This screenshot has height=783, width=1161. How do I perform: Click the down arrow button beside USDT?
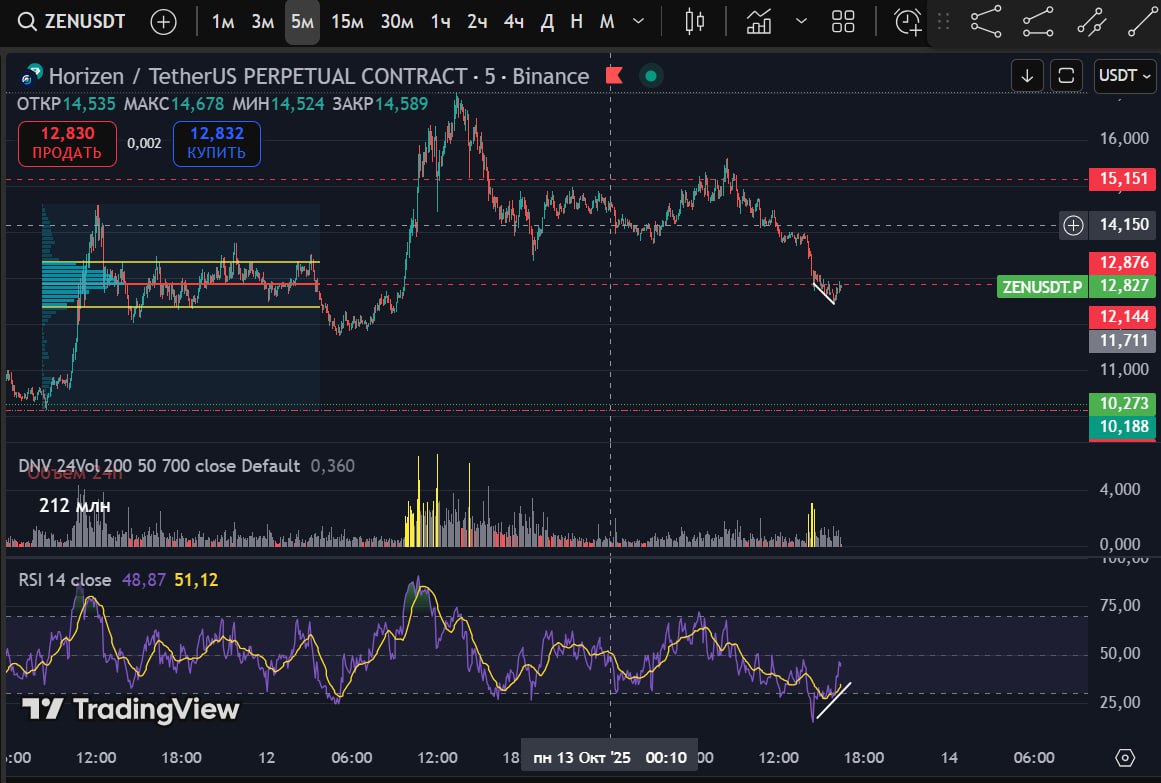pos(1027,75)
